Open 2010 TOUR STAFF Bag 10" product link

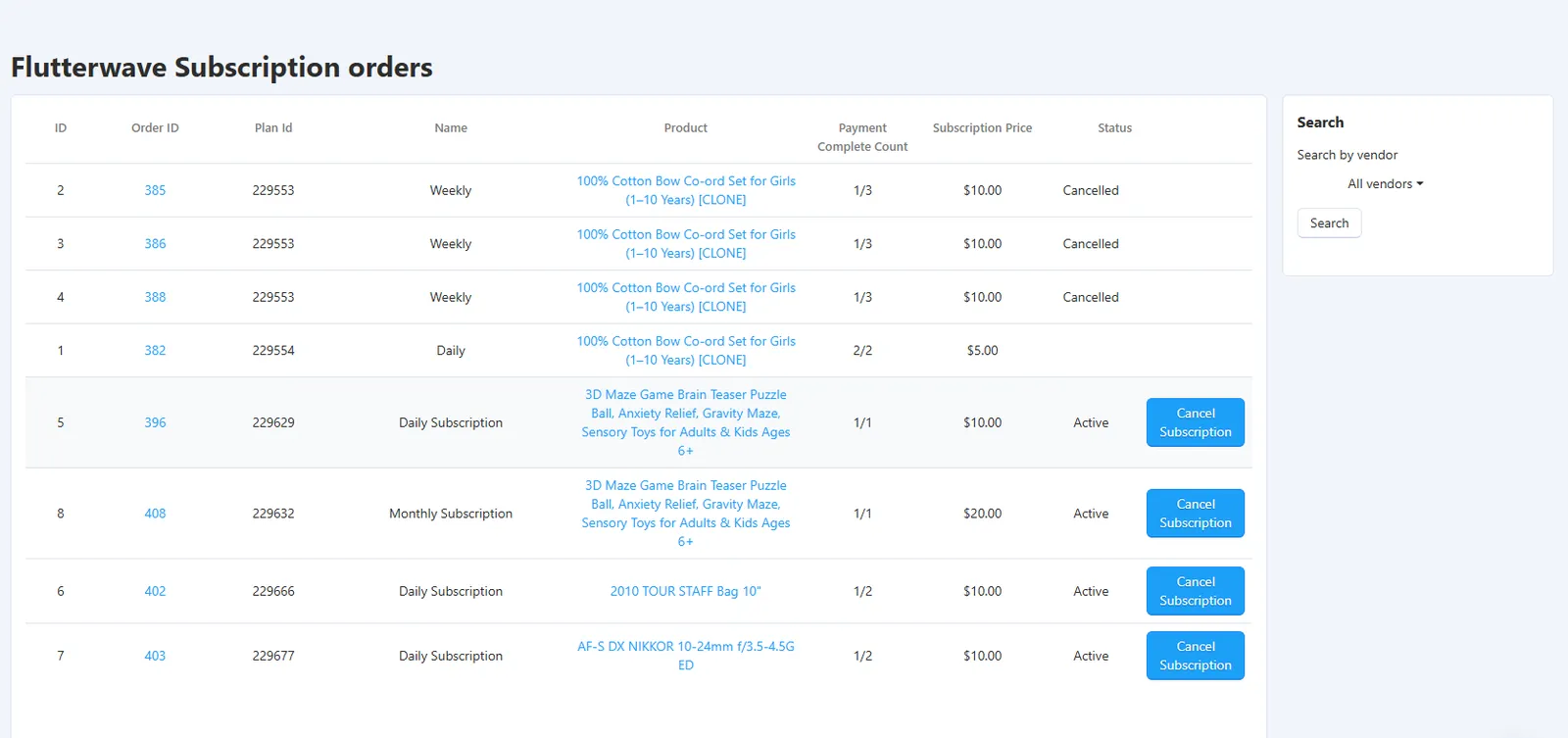coord(686,591)
